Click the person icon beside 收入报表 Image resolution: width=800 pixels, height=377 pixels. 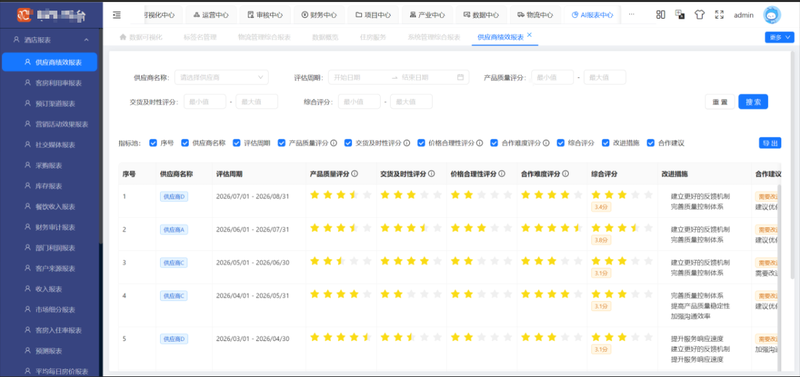28,289
